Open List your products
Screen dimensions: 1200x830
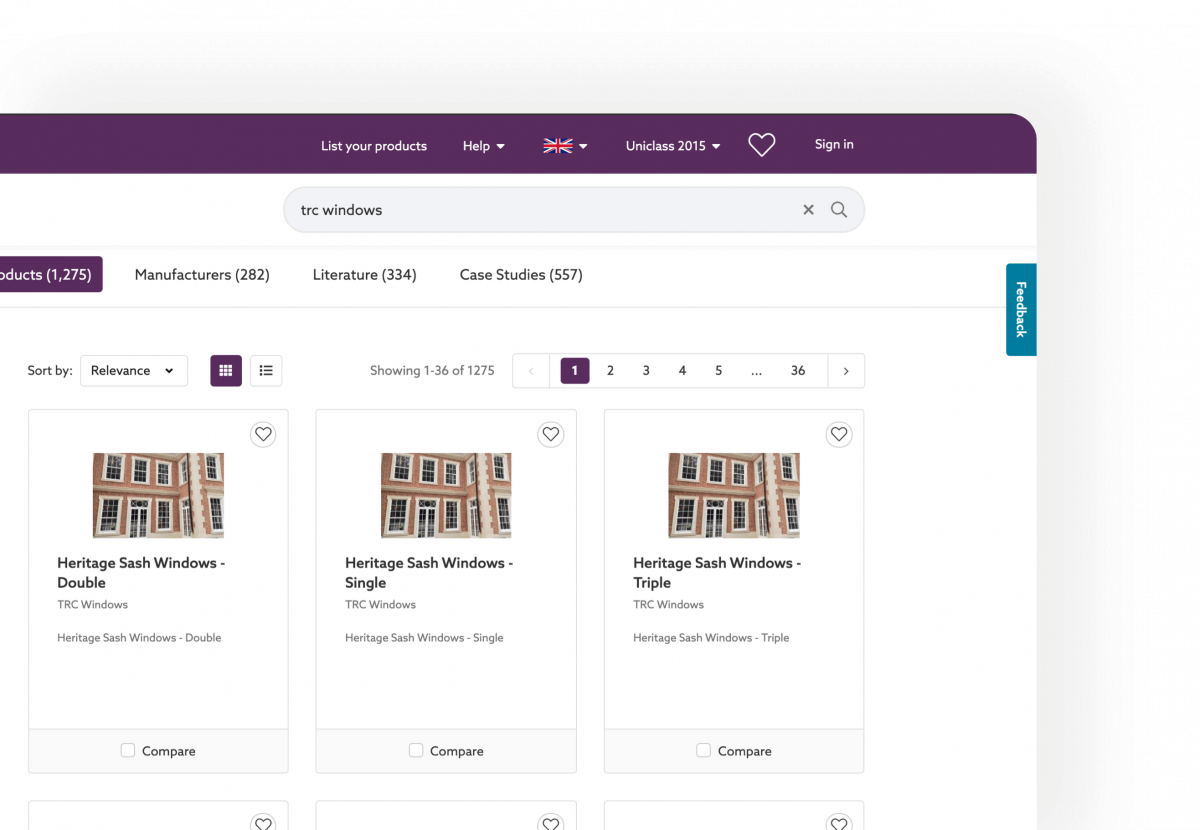(x=374, y=146)
